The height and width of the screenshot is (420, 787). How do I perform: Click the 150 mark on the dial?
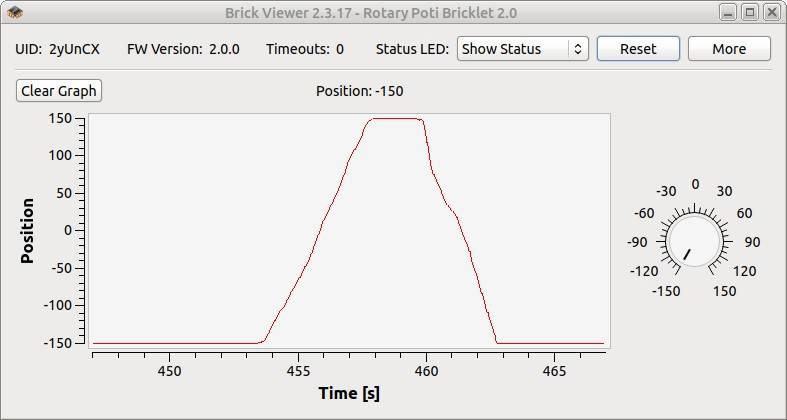click(724, 291)
